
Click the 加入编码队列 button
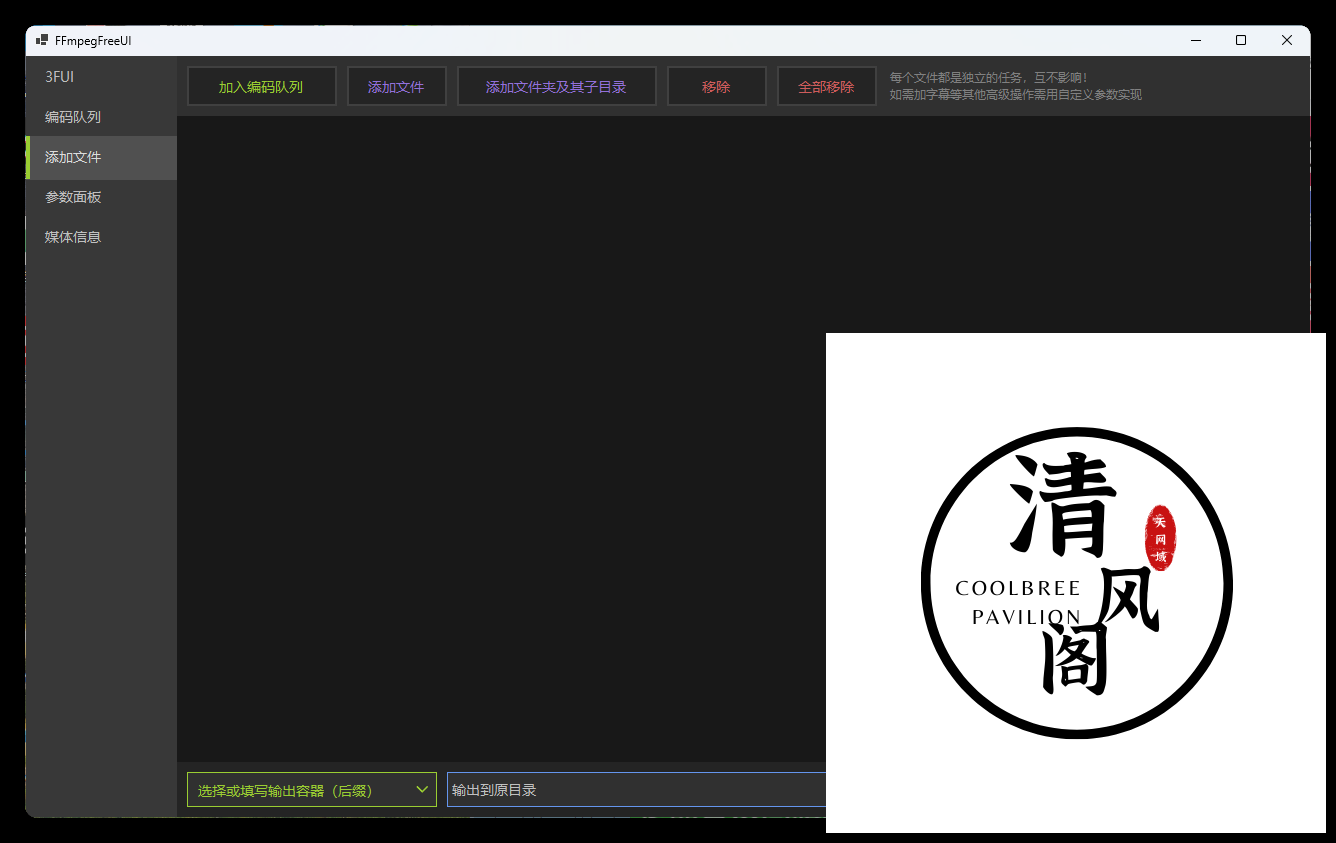coord(261,87)
